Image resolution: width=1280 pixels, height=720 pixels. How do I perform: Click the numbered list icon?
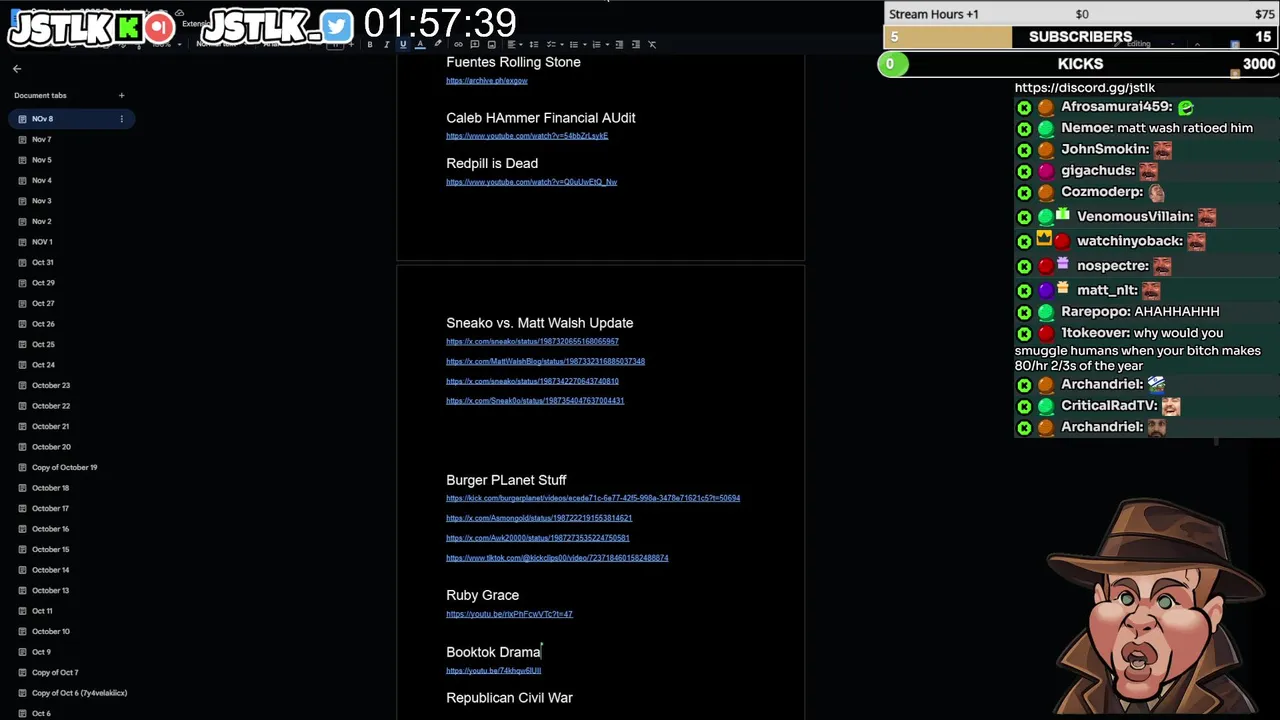pyautogui.click(x=600, y=44)
